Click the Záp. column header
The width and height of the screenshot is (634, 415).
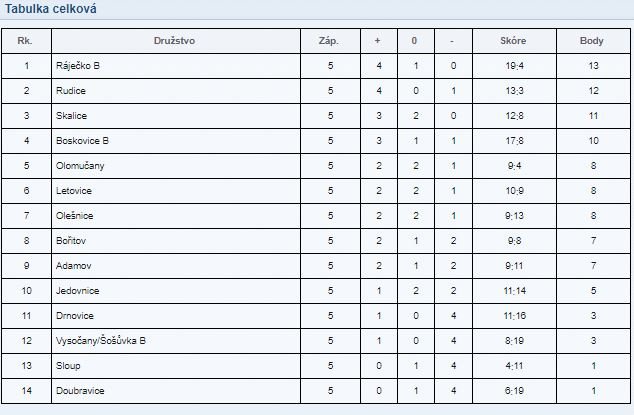tap(329, 41)
